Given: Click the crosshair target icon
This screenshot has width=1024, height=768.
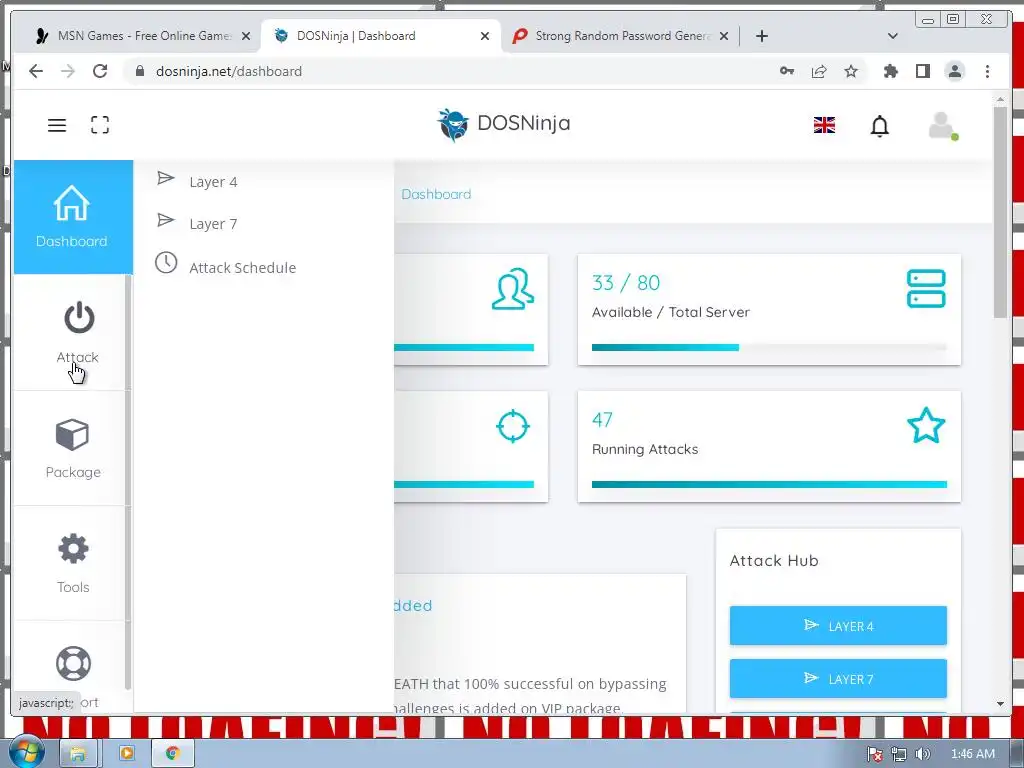Looking at the screenshot, I should pos(513,426).
